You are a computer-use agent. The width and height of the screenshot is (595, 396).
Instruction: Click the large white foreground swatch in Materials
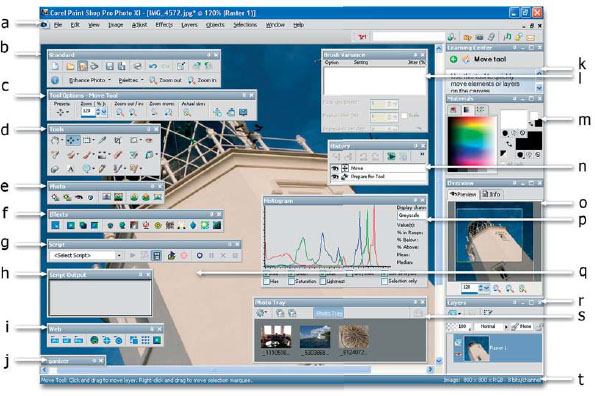tap(514, 120)
